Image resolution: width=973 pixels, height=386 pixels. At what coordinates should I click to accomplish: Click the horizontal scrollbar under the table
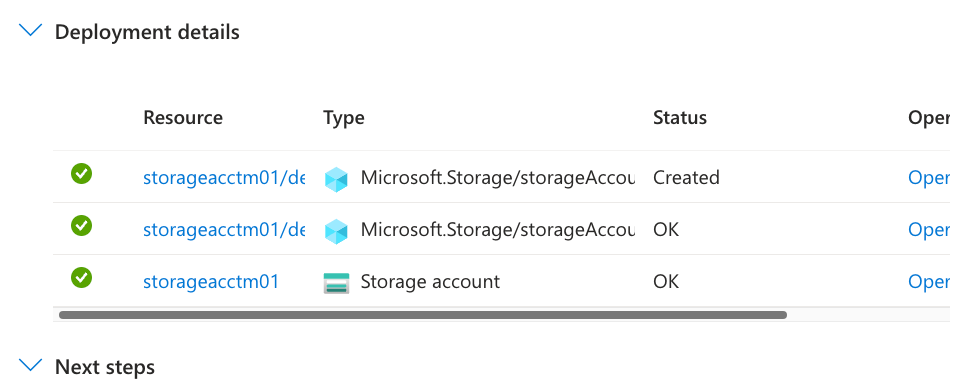[x=423, y=315]
